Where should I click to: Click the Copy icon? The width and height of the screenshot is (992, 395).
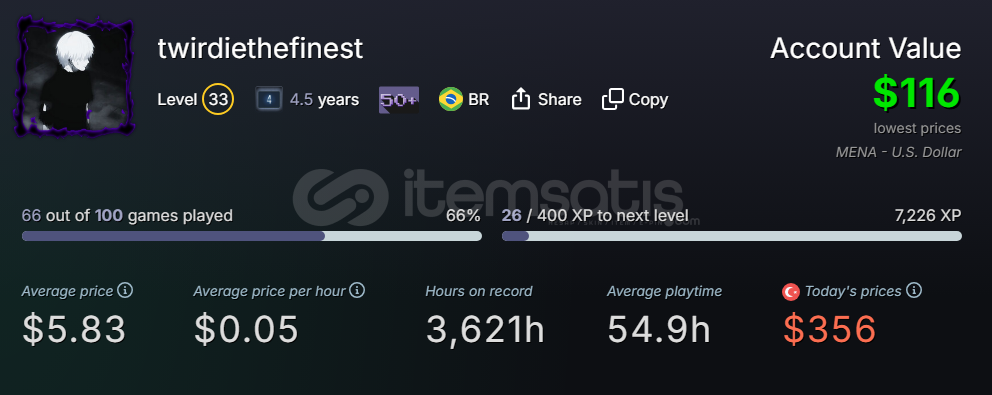[612, 99]
